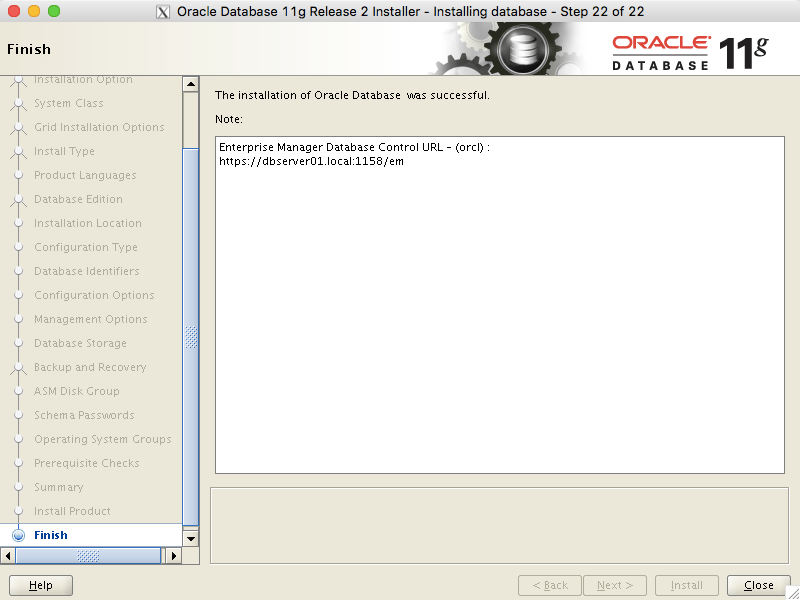Open Help for the installer
The width and height of the screenshot is (800, 600).
coord(40,585)
